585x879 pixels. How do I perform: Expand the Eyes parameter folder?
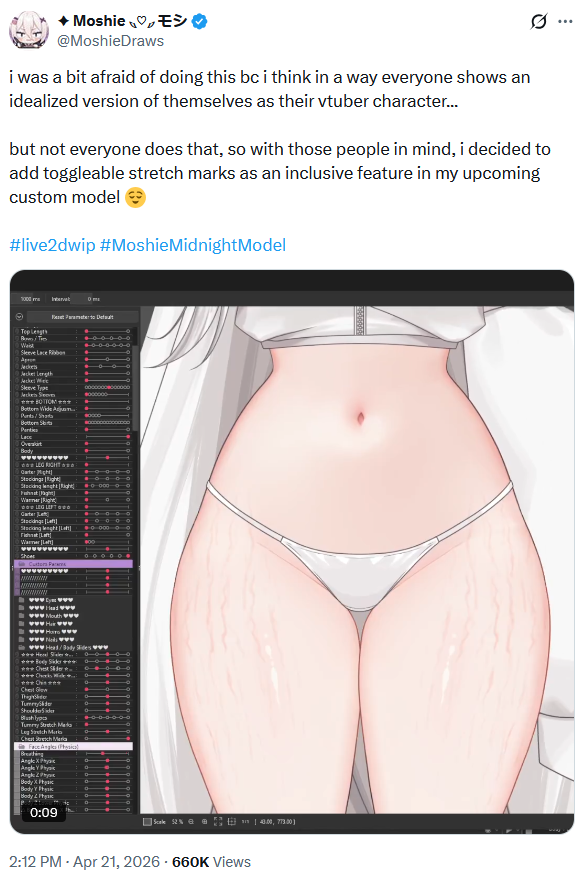point(21,600)
